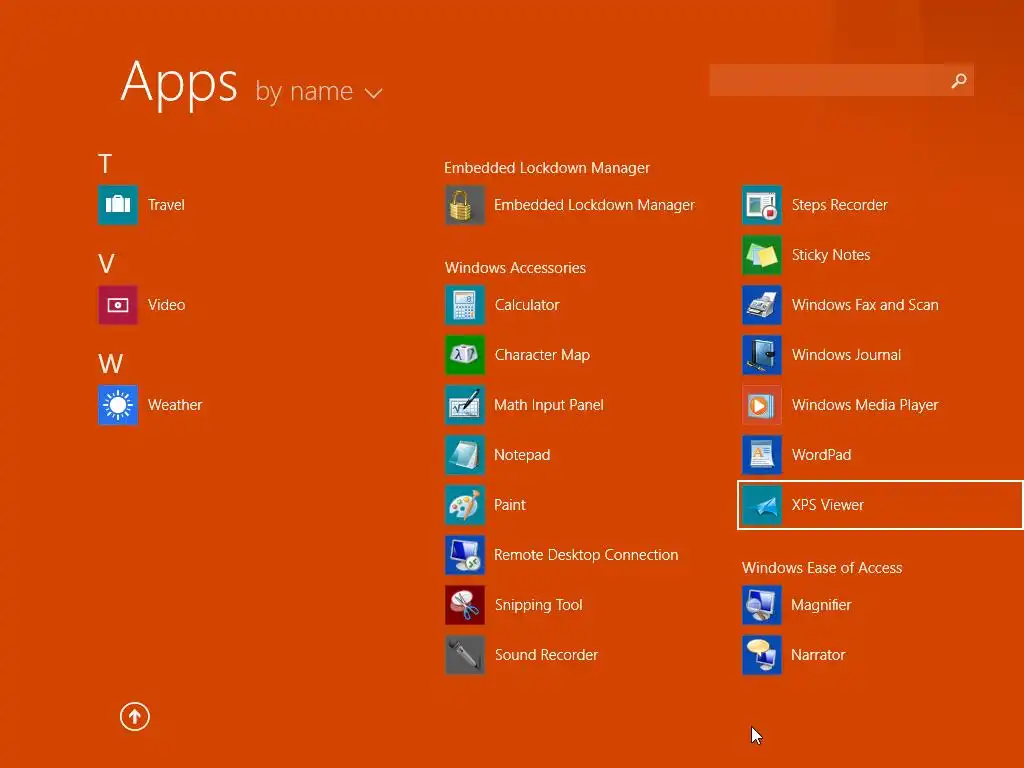Open the Weather sun icon
Viewport: 1024px width, 768px height.
pos(118,404)
